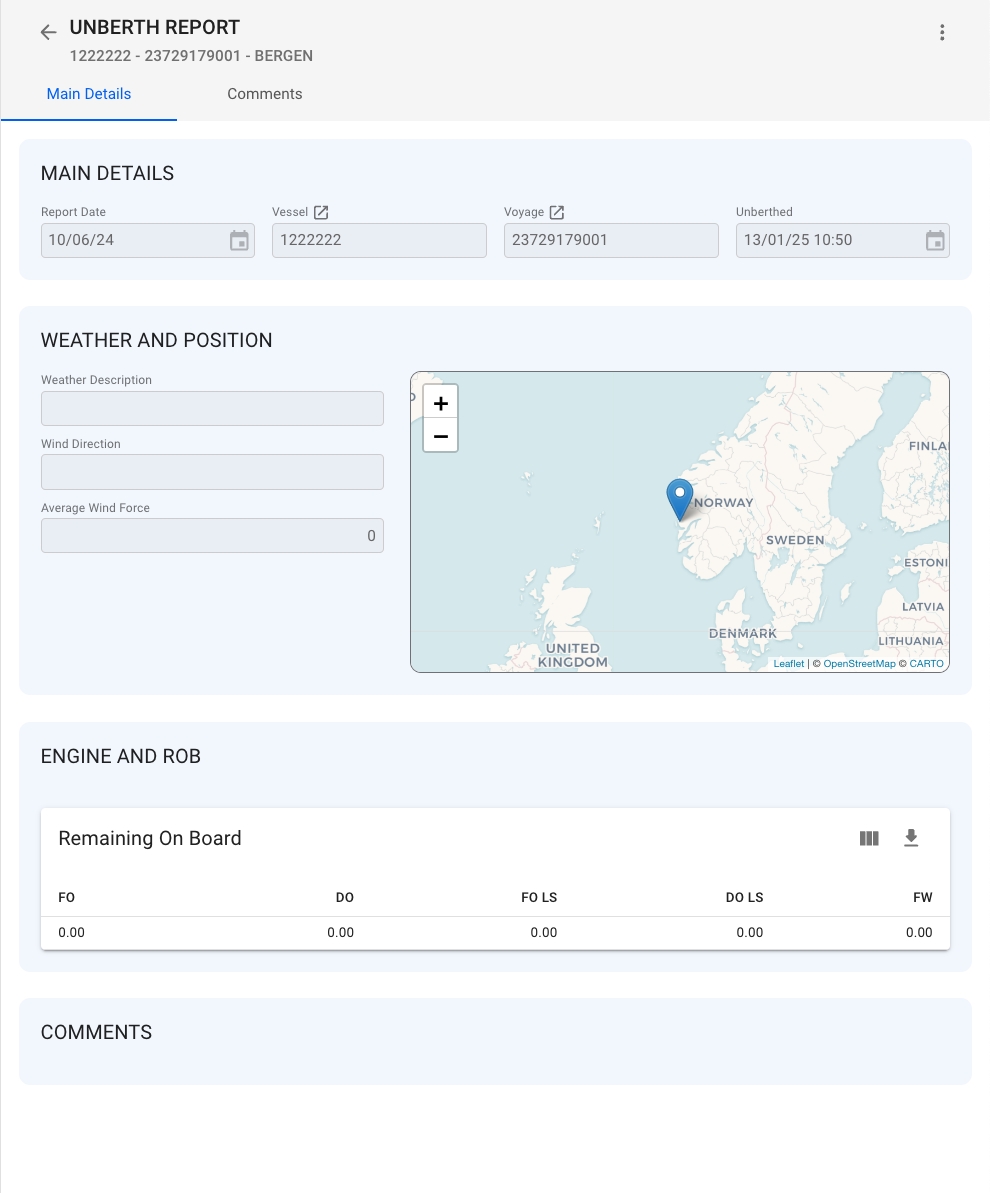The height and width of the screenshot is (1193, 990).
Task: Follow the CARTO attribution link
Action: tap(926, 664)
